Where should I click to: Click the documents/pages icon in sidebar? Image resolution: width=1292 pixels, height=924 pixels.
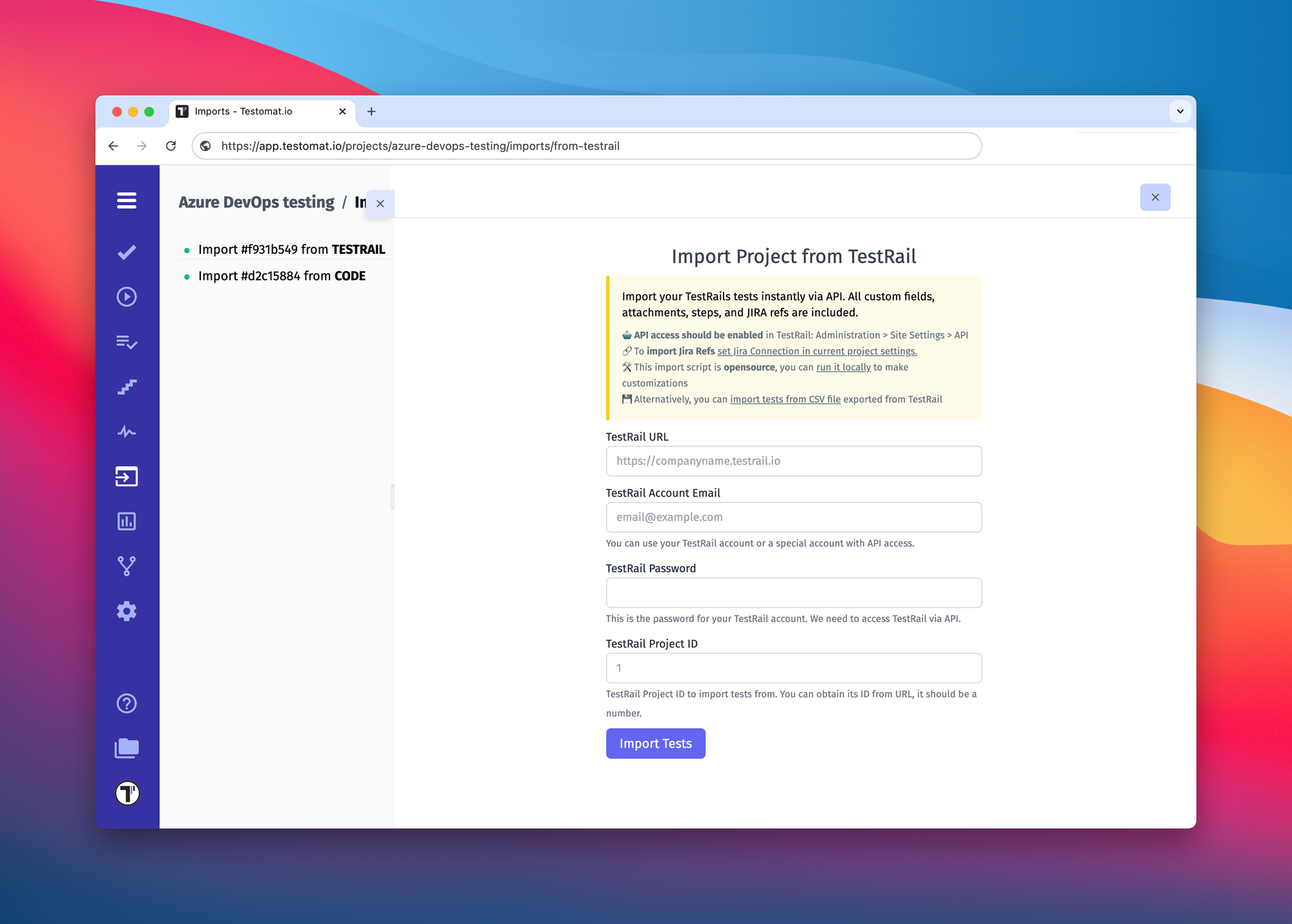pyautogui.click(x=128, y=747)
